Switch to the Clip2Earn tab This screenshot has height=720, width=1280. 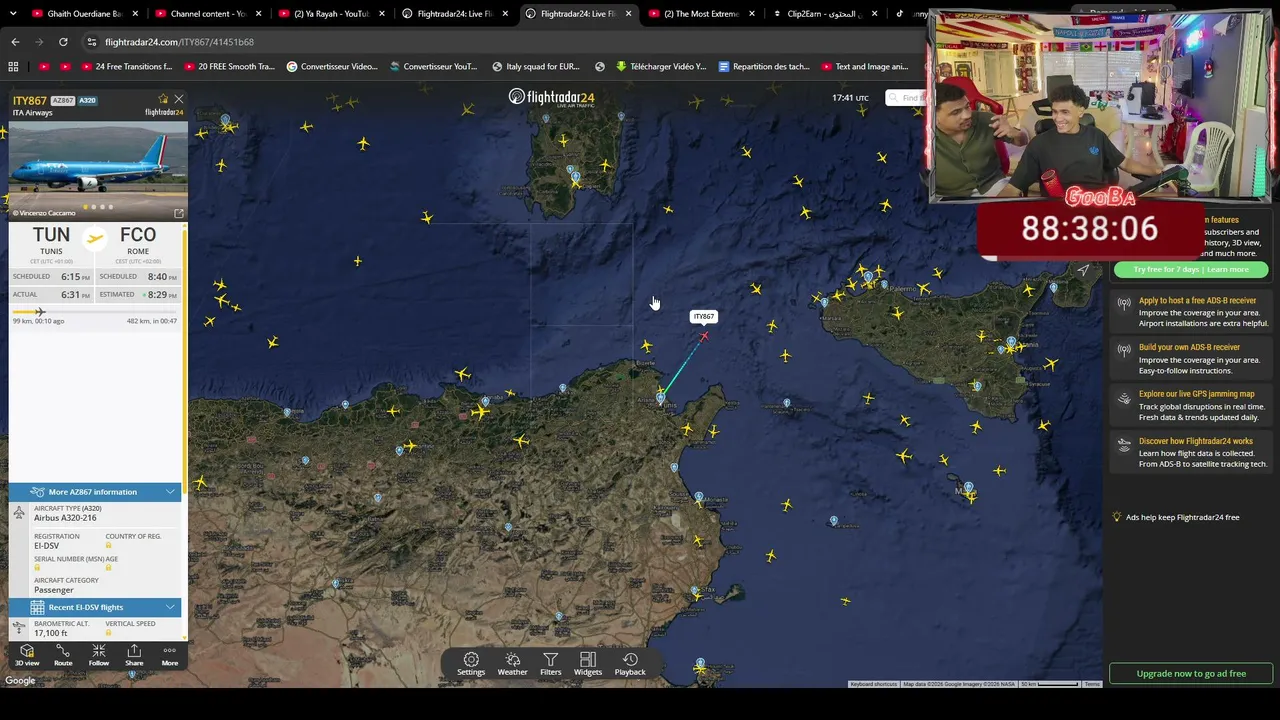click(825, 14)
